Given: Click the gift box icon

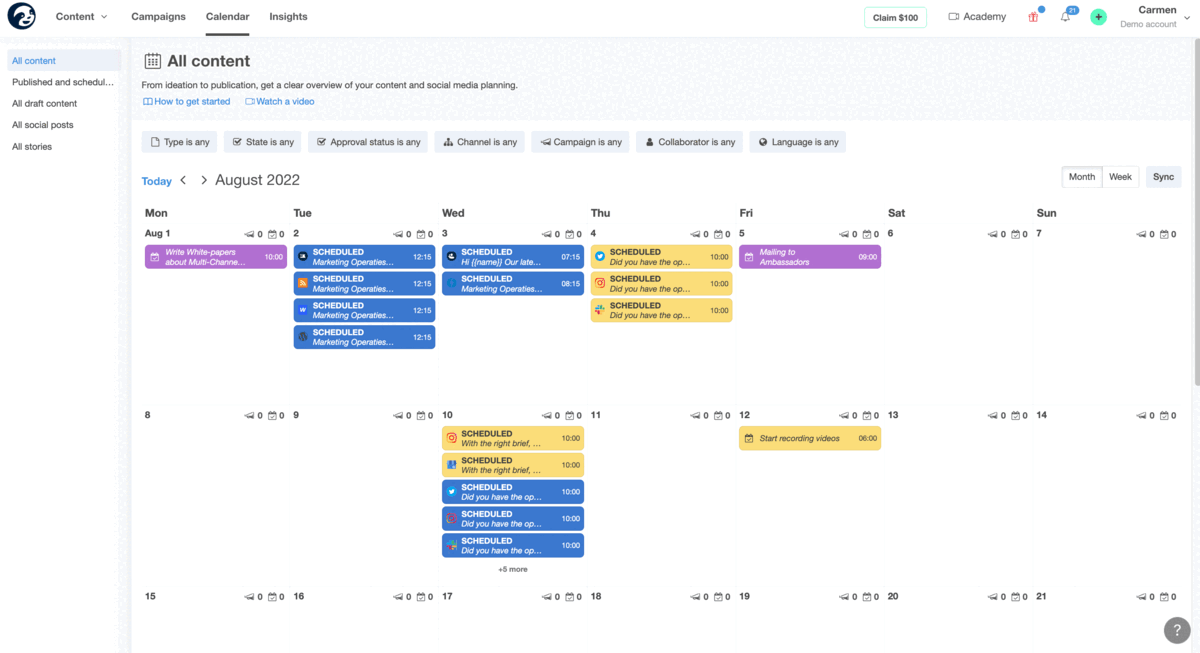Looking at the screenshot, I should point(1033,17).
